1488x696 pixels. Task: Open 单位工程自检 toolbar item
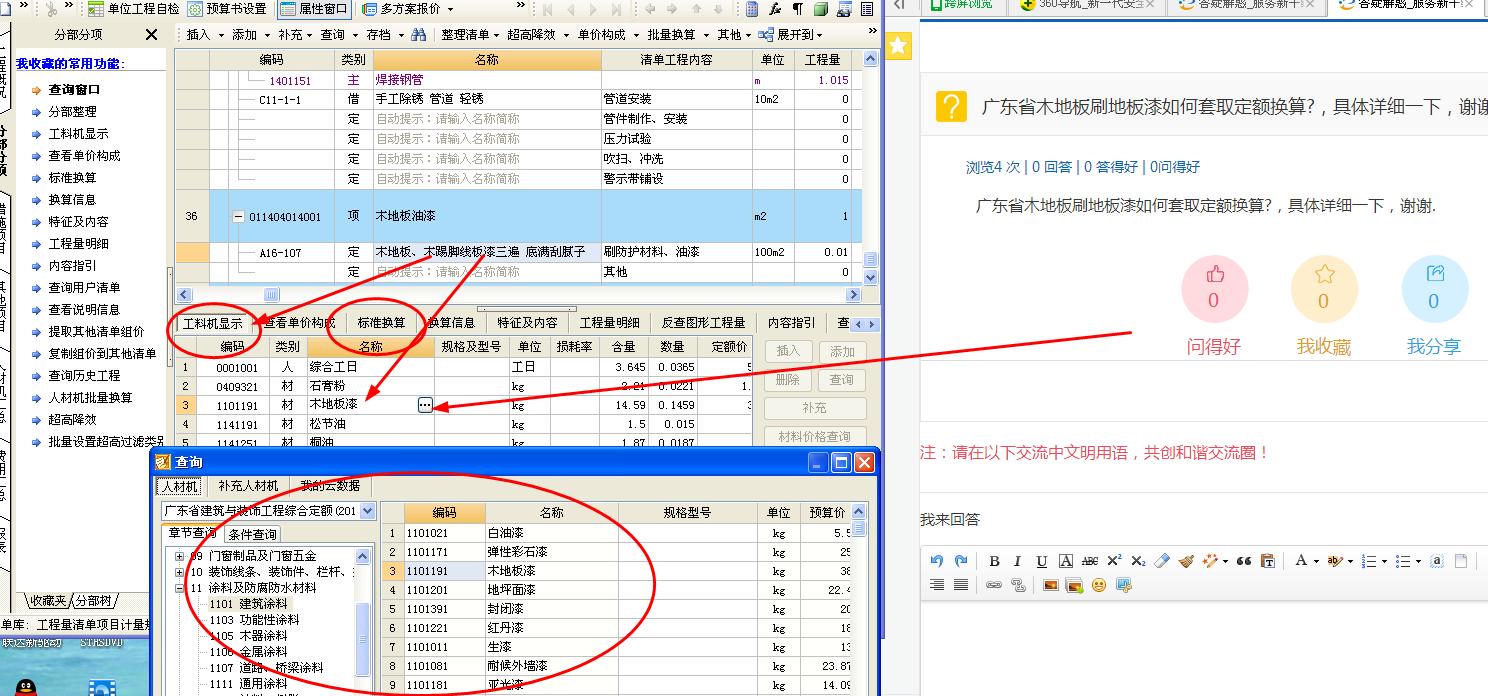135,9
